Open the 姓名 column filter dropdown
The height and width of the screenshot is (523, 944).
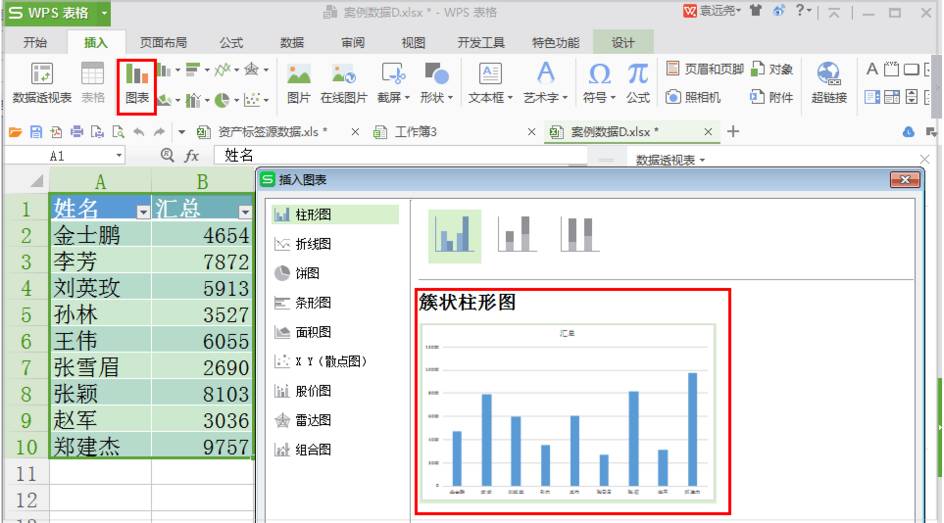tap(143, 212)
